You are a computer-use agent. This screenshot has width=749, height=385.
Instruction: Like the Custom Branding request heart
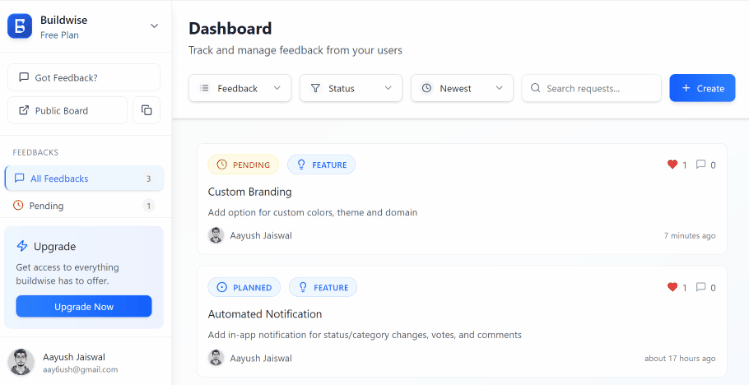click(673, 165)
